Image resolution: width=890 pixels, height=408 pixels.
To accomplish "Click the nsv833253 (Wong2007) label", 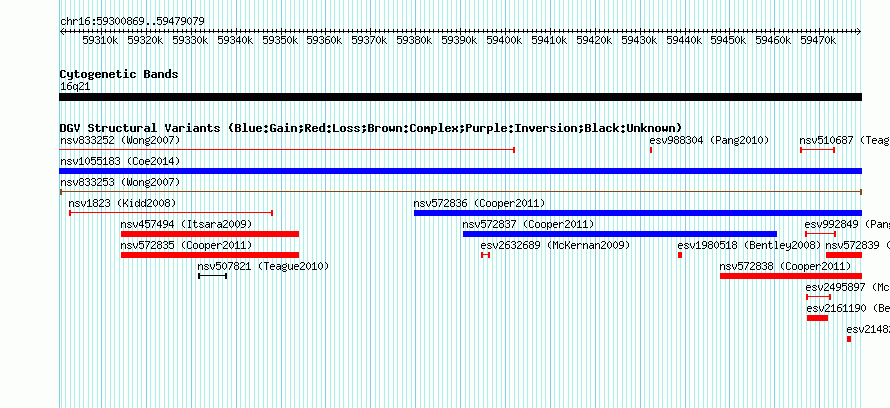I will pyautogui.click(x=120, y=183).
